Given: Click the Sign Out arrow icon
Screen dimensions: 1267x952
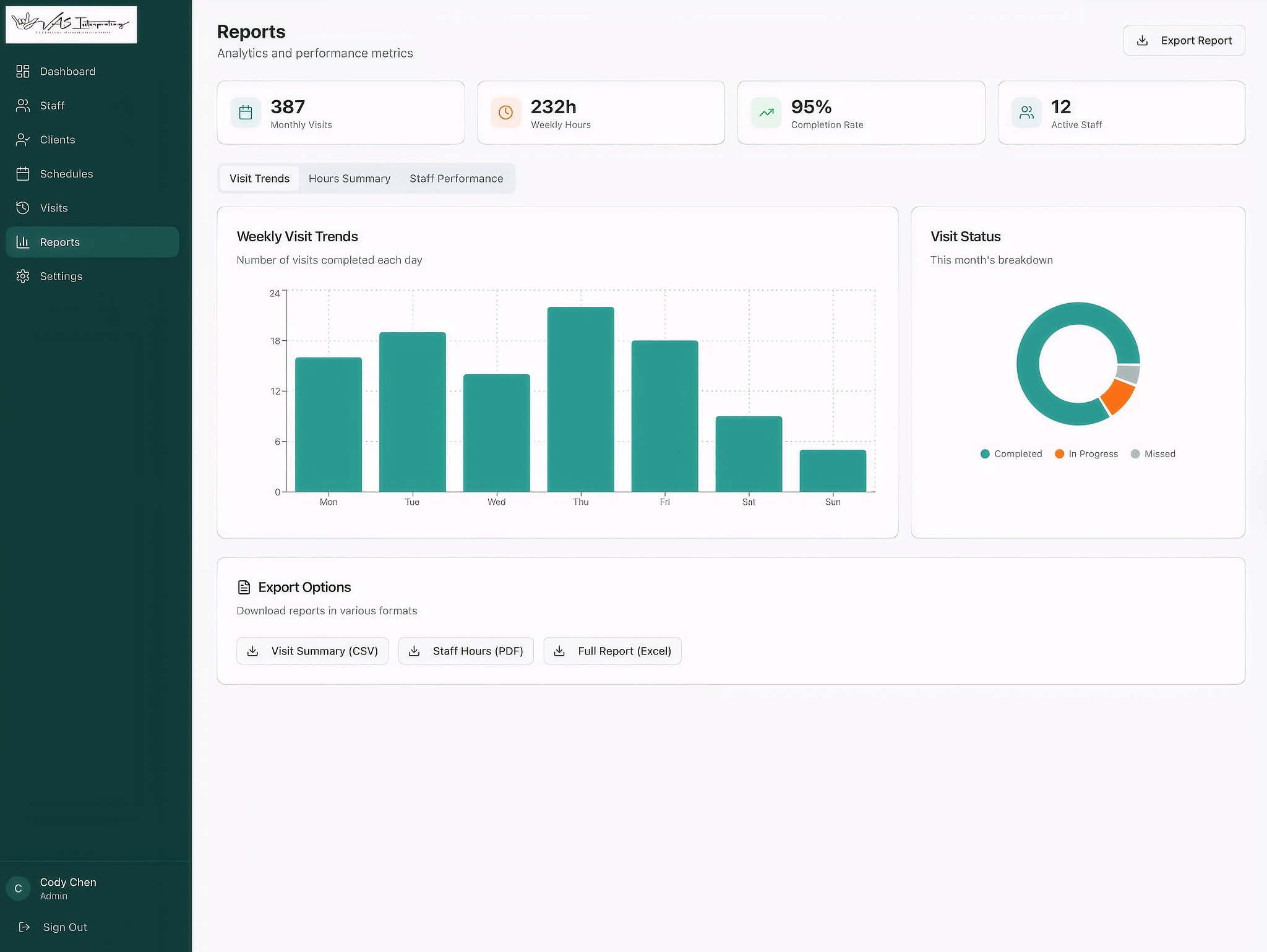Looking at the screenshot, I should pyautogui.click(x=24, y=927).
